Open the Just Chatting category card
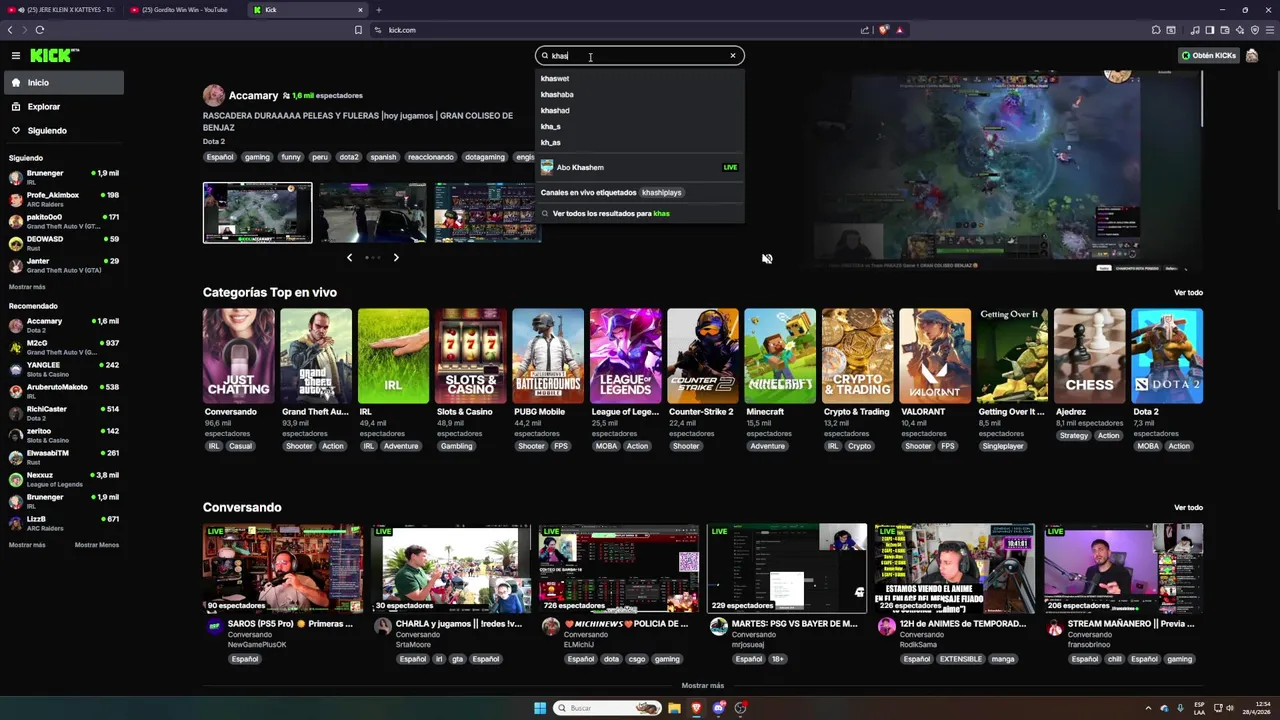The image size is (1280, 720). point(238,356)
